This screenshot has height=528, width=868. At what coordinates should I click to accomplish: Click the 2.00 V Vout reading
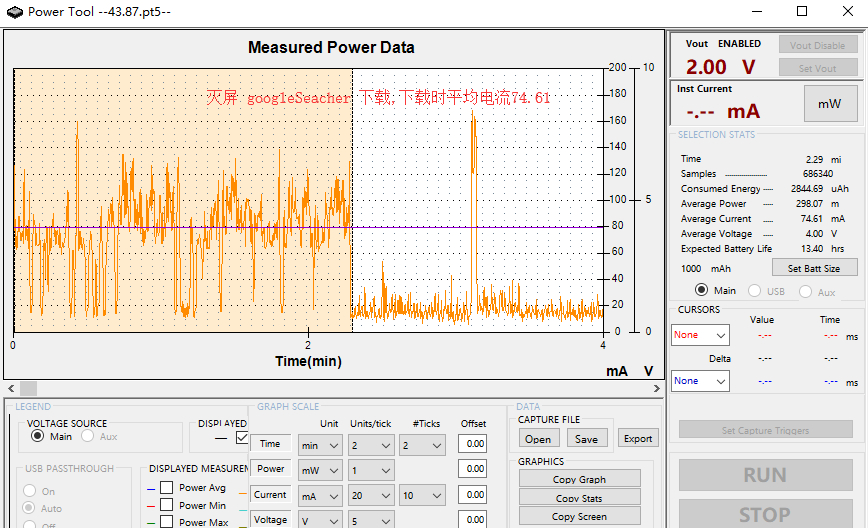point(721,67)
